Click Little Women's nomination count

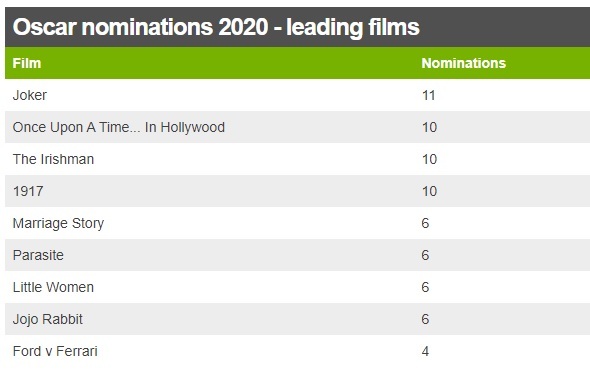[425, 287]
